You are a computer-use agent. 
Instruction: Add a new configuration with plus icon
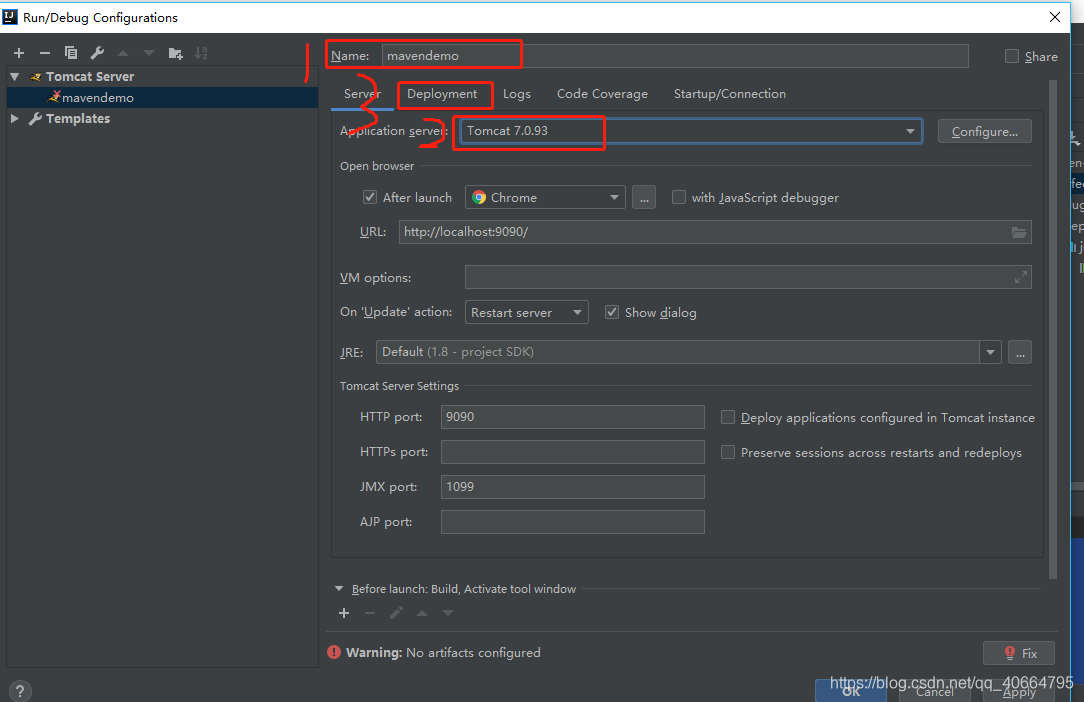[19, 53]
